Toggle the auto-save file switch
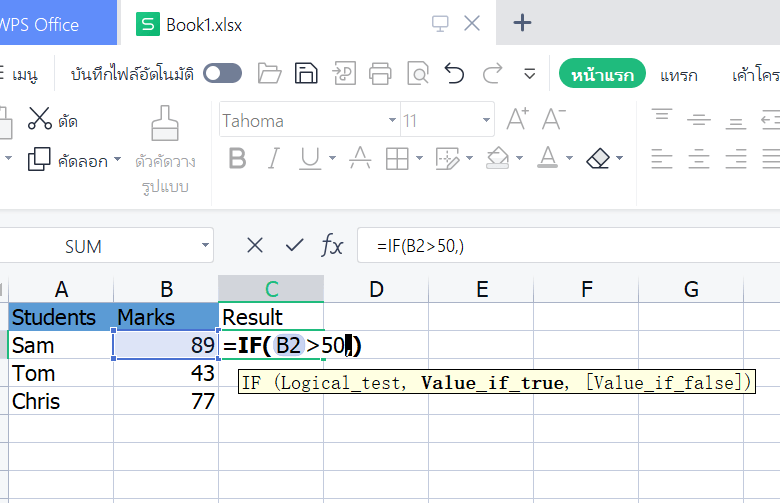780x503 pixels. [222, 74]
